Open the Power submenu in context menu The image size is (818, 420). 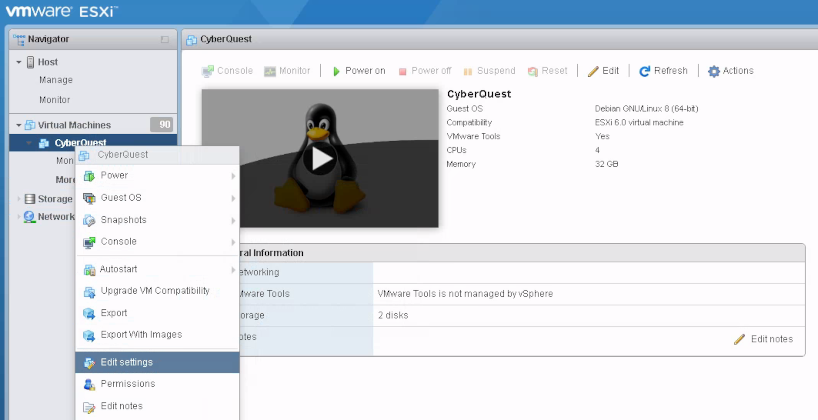point(157,176)
